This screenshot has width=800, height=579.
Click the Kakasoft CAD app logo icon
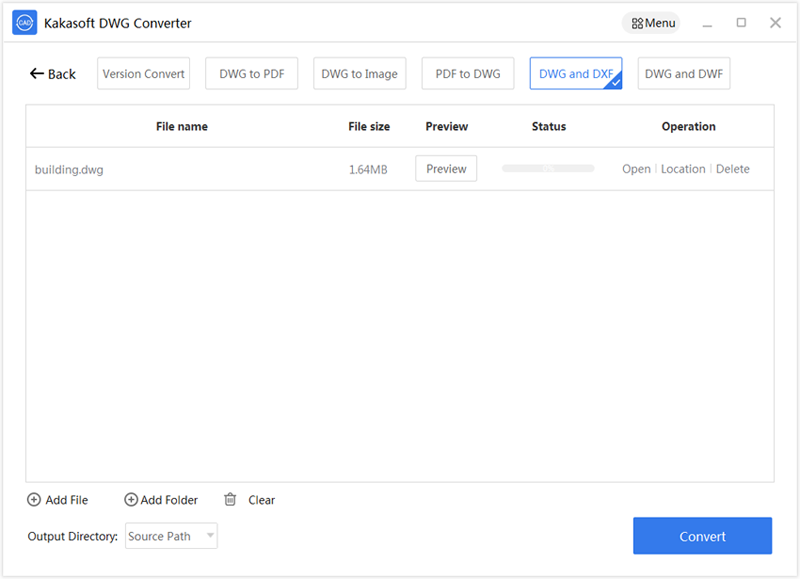24,23
